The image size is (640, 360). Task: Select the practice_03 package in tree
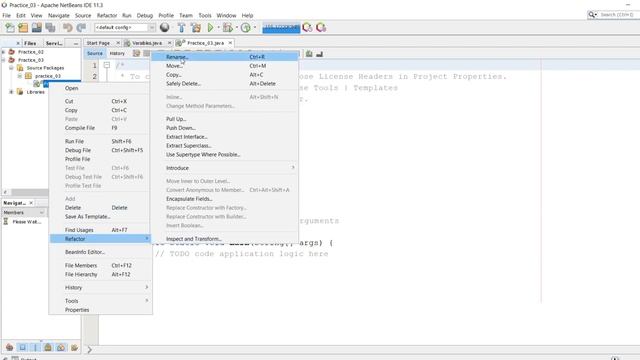coord(47,76)
